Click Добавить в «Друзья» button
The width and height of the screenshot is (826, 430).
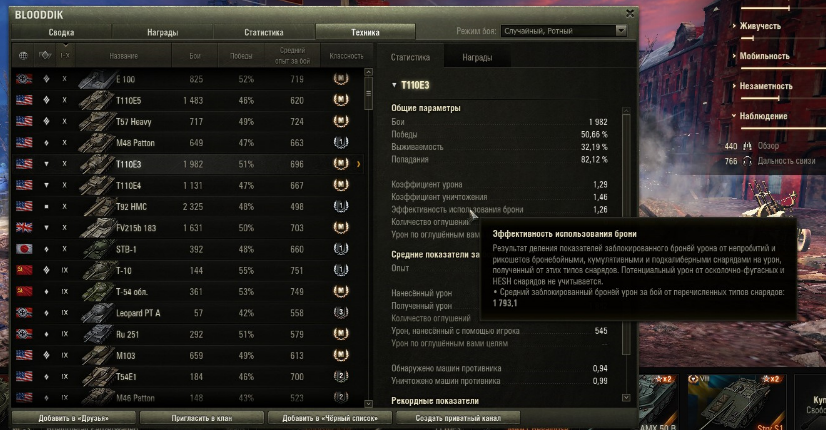pos(74,418)
